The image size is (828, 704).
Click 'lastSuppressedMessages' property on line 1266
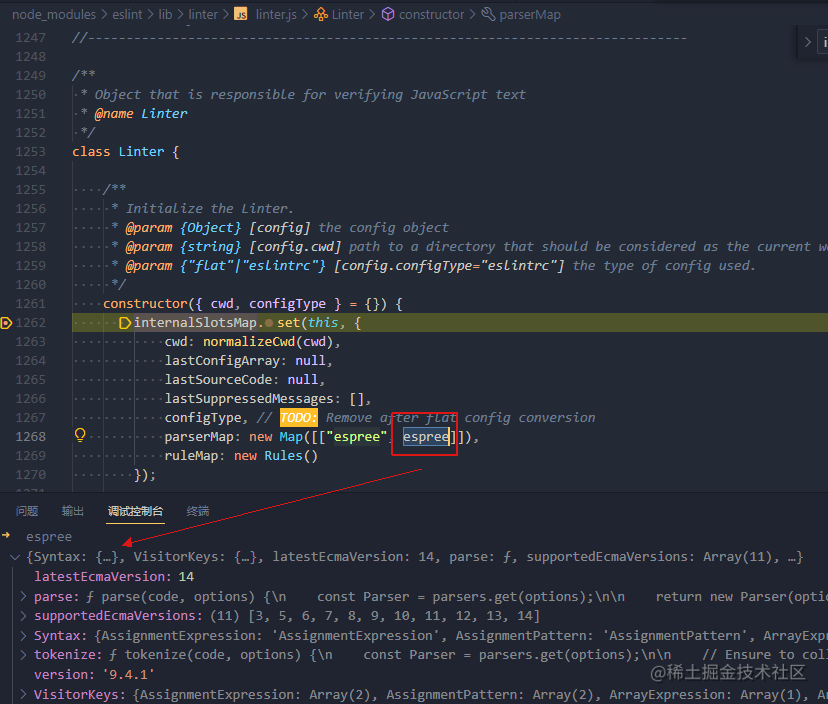[249, 399]
